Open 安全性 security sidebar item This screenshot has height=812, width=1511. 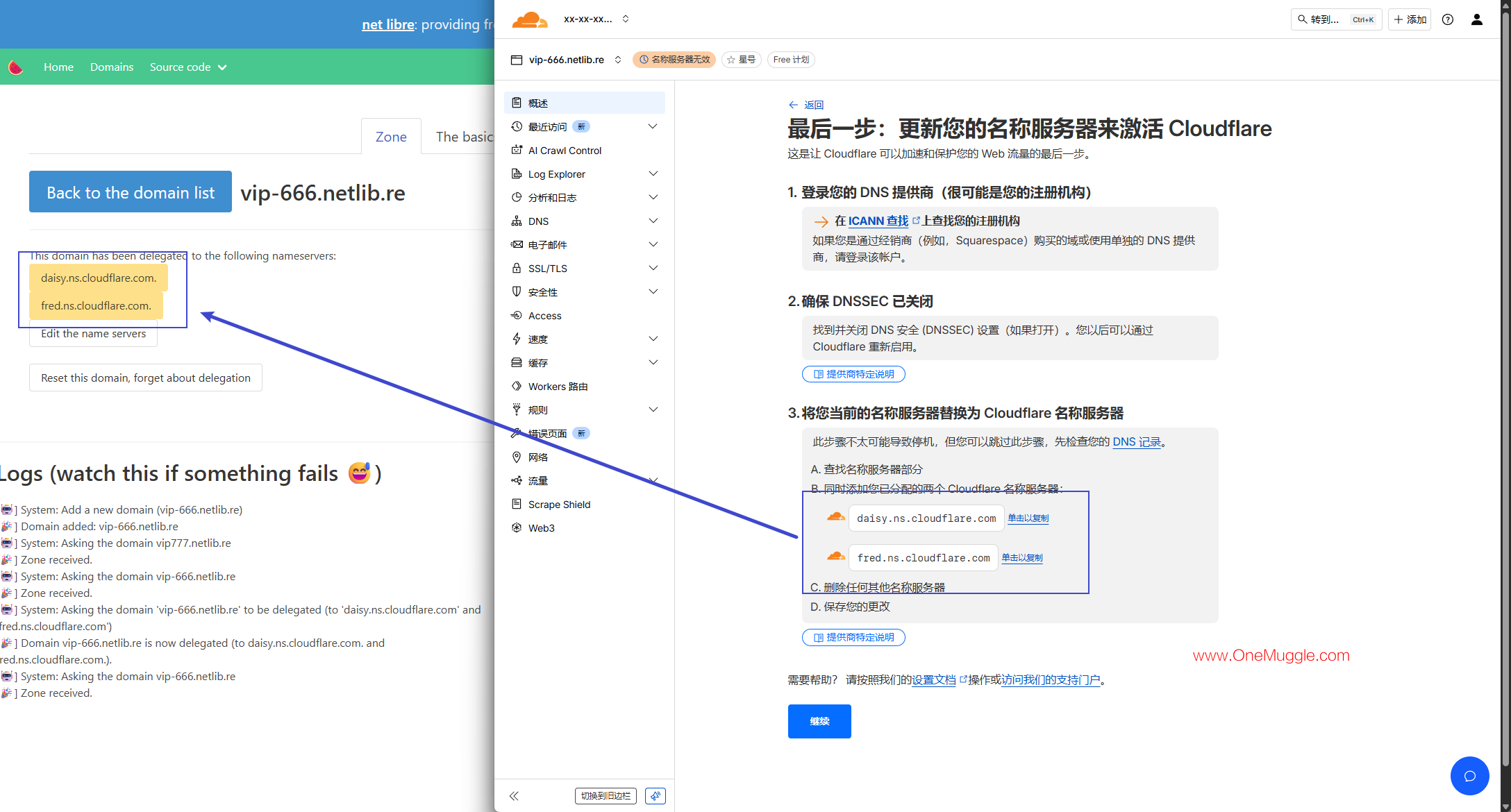coord(585,291)
